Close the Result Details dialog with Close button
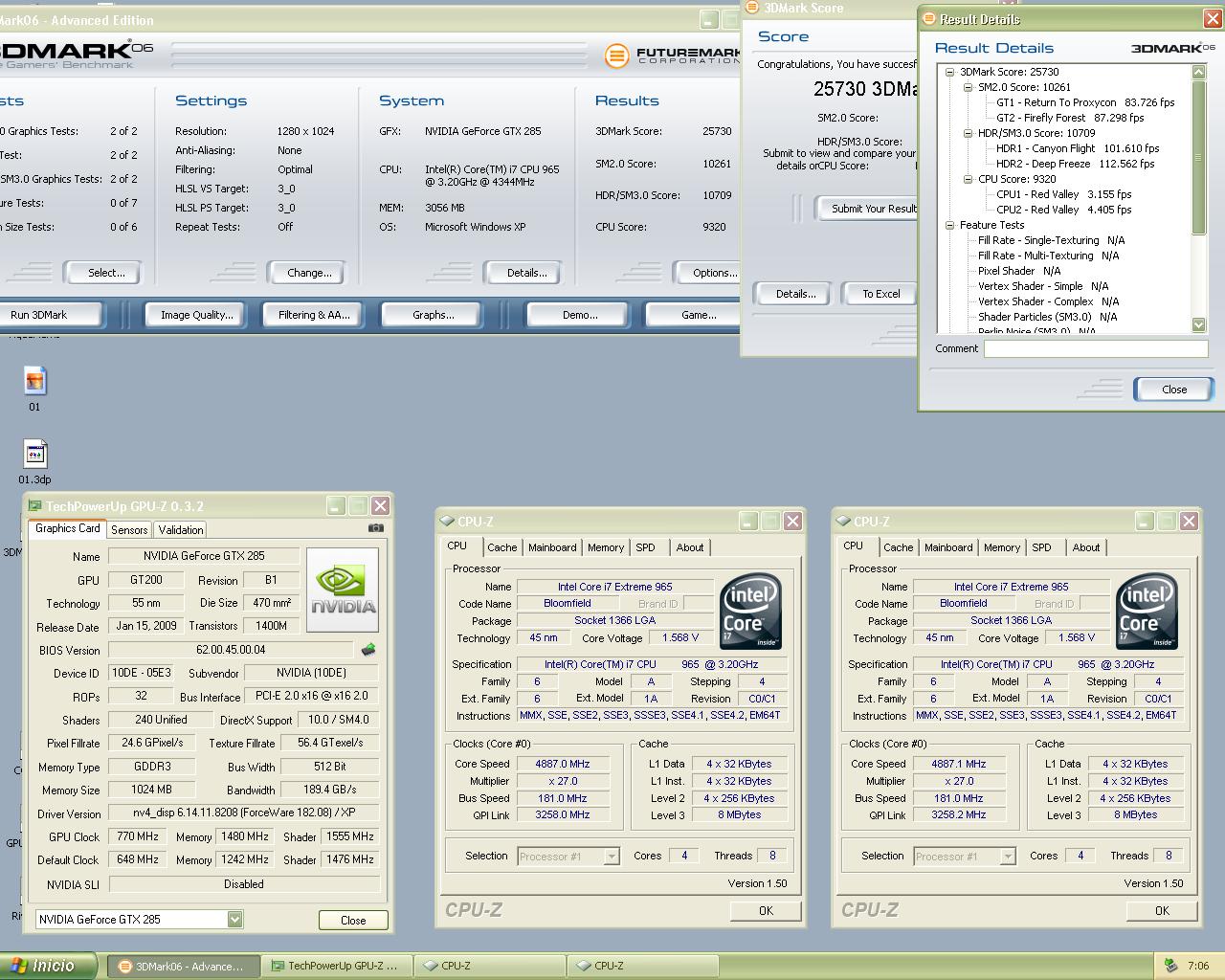 point(1174,390)
